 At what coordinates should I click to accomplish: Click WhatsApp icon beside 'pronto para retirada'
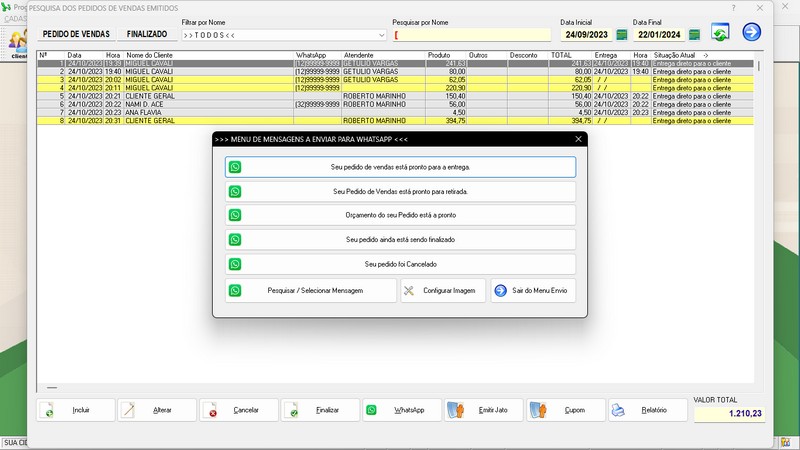(x=235, y=191)
